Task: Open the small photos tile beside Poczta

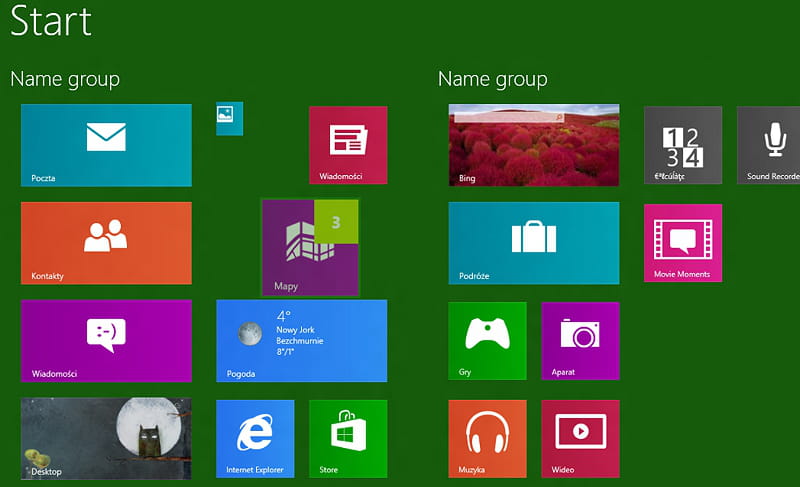Action: [x=230, y=118]
